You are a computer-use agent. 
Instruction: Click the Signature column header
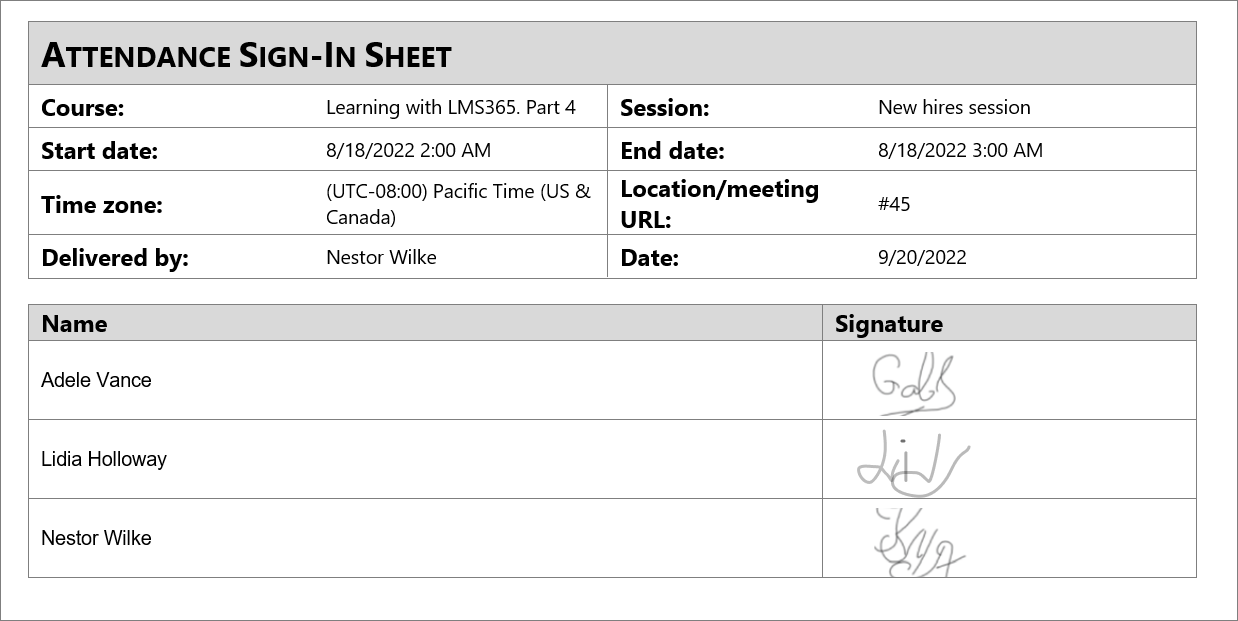tap(889, 323)
